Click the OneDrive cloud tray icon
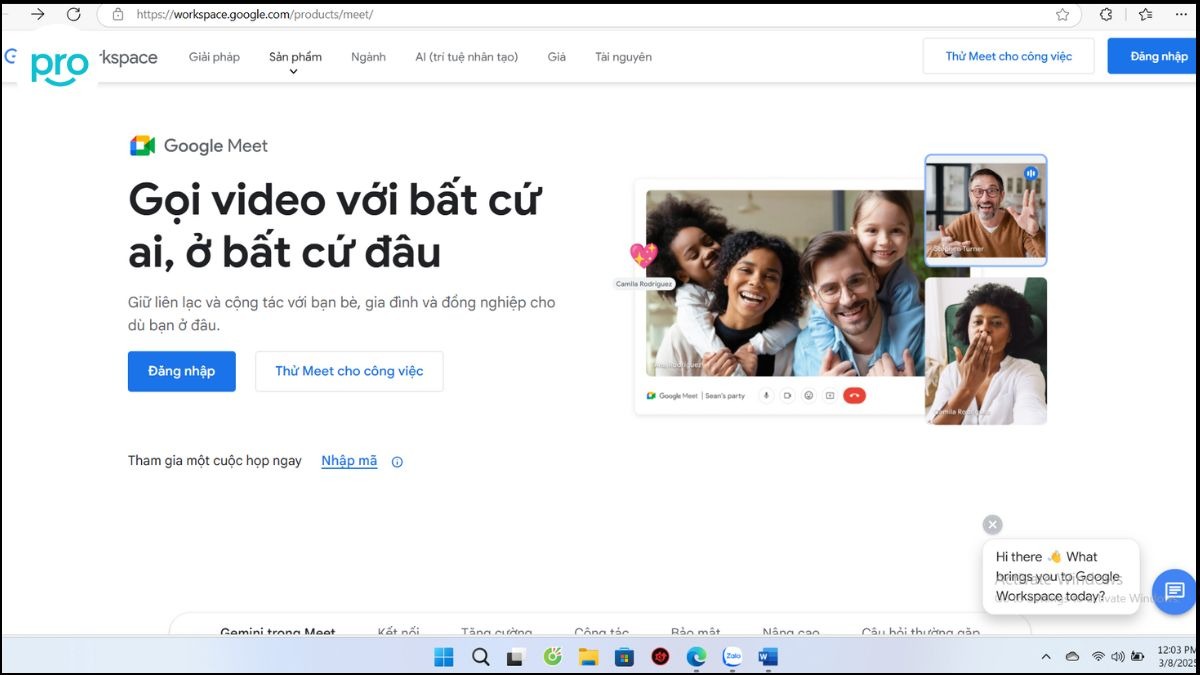 click(1072, 657)
